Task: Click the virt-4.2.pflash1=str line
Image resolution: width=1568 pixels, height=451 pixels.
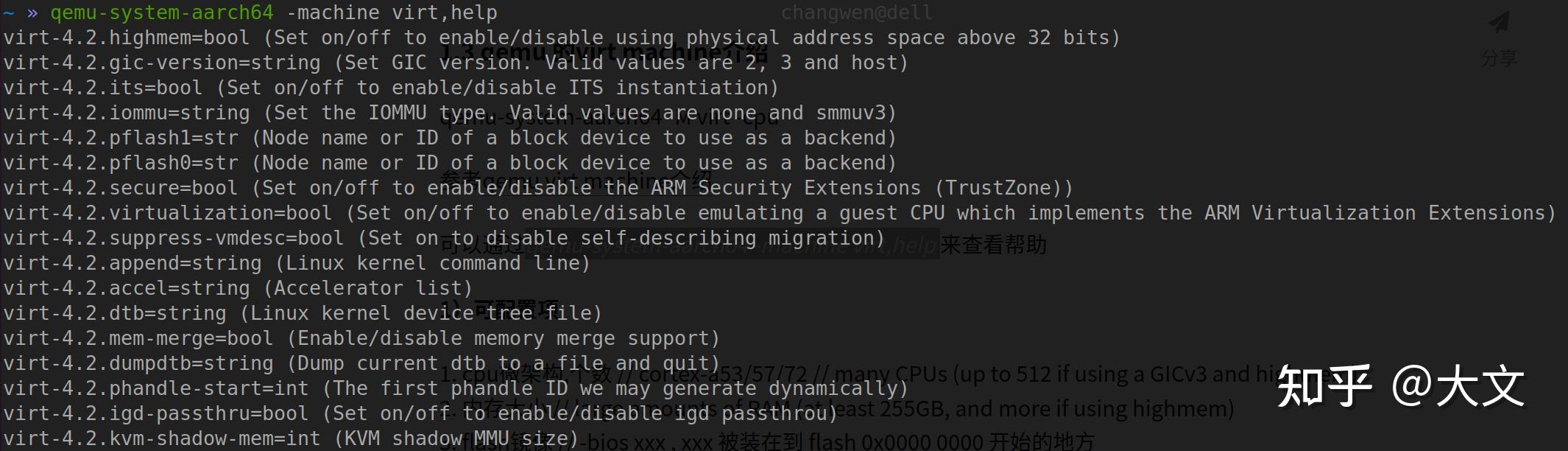Action: coord(450,138)
